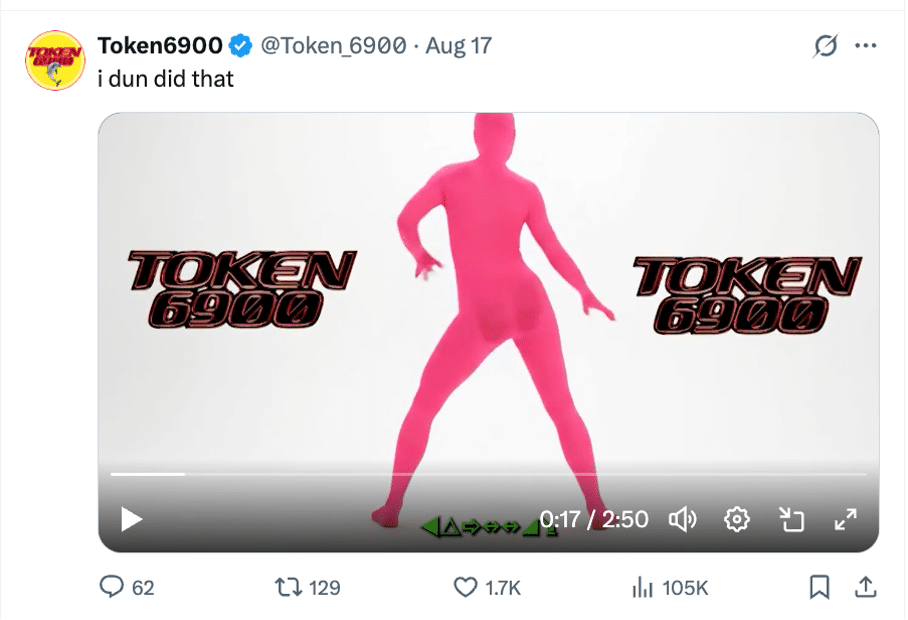Click the Token6900 display name
The height and width of the screenshot is (620, 908).
(x=161, y=43)
